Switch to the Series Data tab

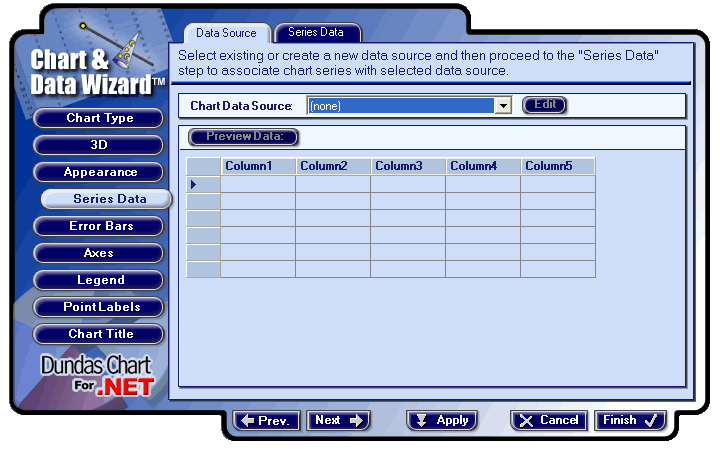tap(317, 32)
